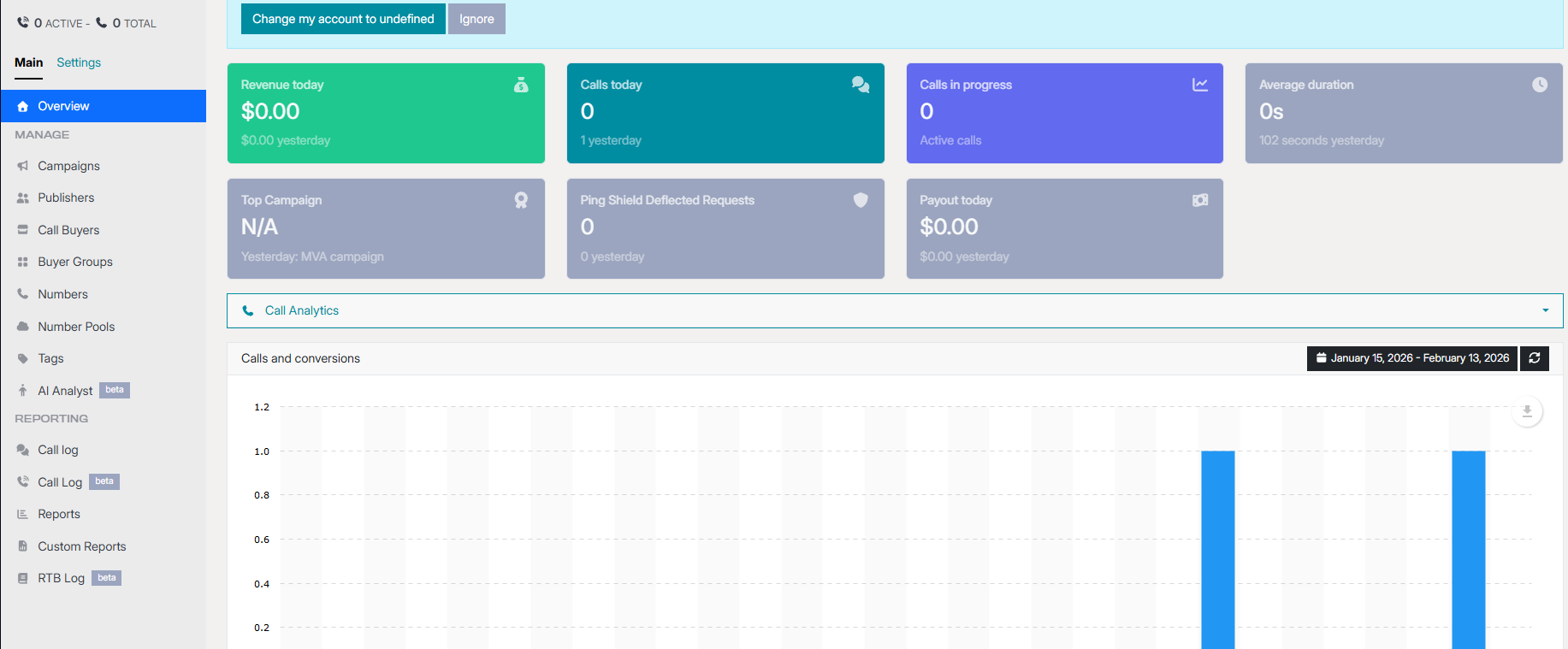Click the '0 TOTAL' calls counter
Viewport: 1568px width, 649px height.
[x=127, y=23]
